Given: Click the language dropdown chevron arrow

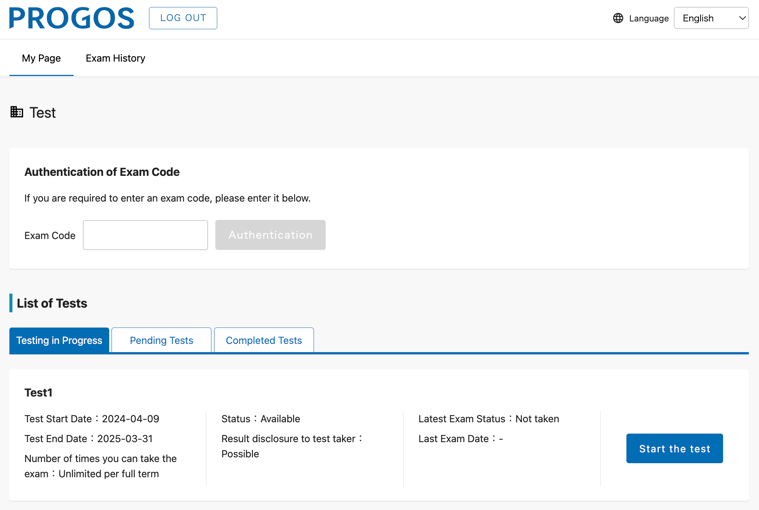Looking at the screenshot, I should click(x=742, y=18).
